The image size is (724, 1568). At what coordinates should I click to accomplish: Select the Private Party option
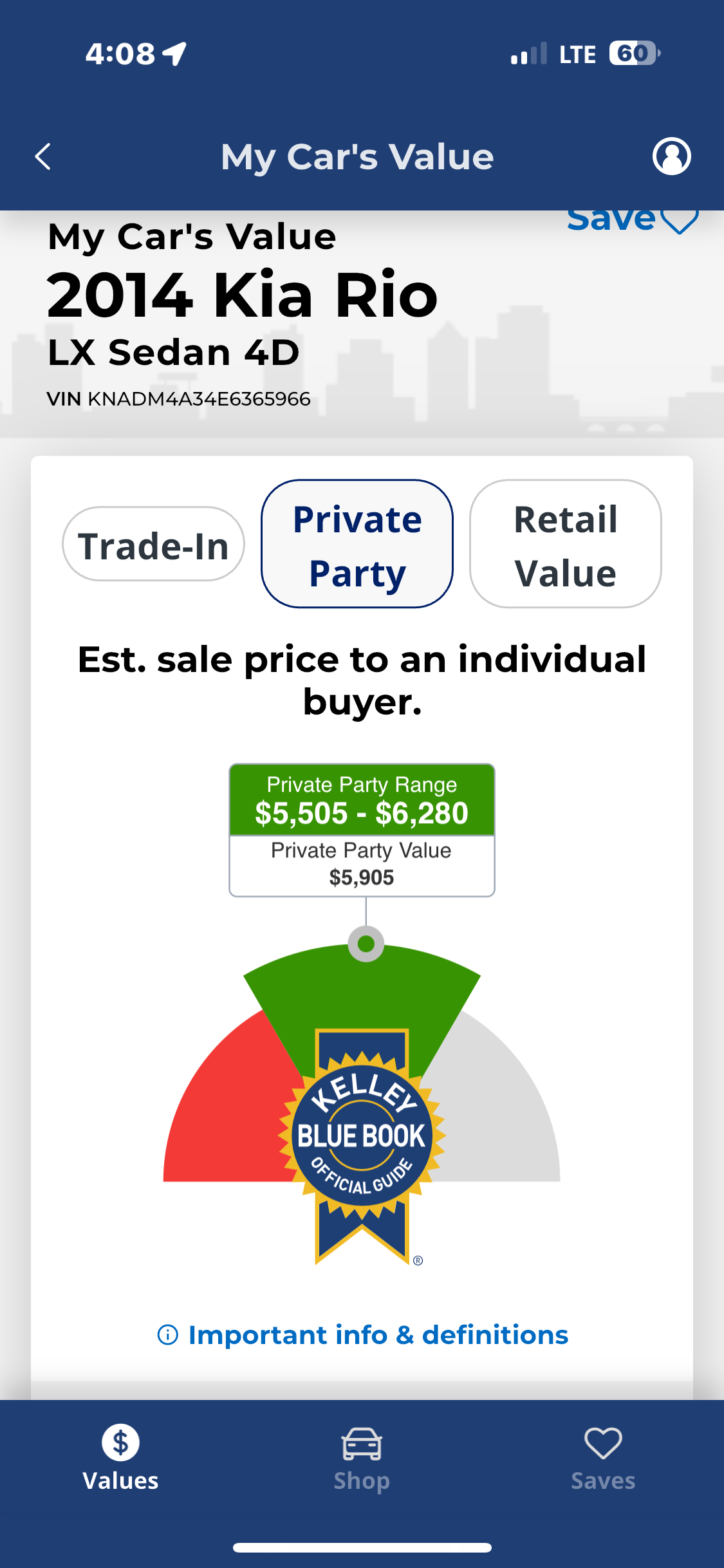click(x=357, y=544)
